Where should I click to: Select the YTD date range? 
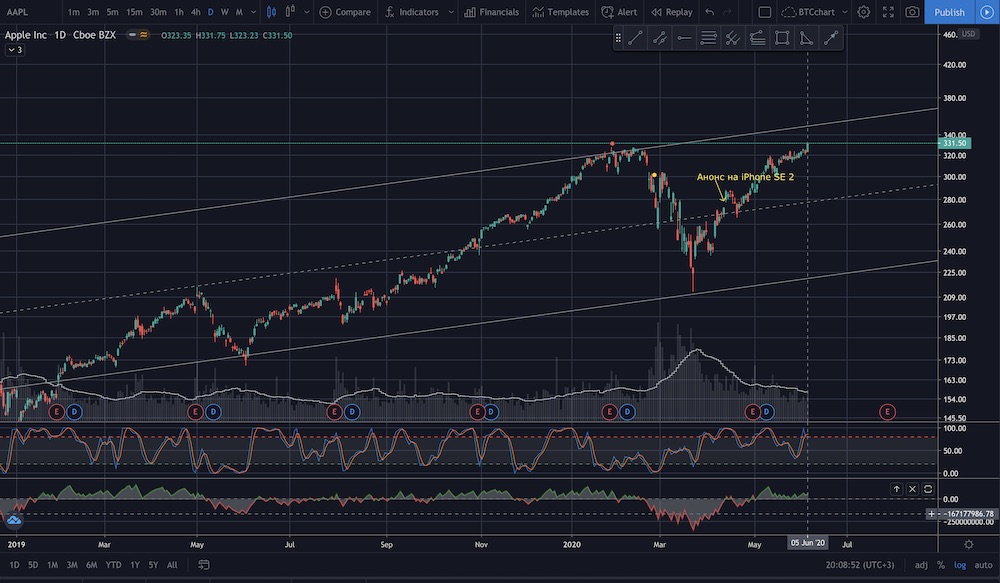point(114,565)
